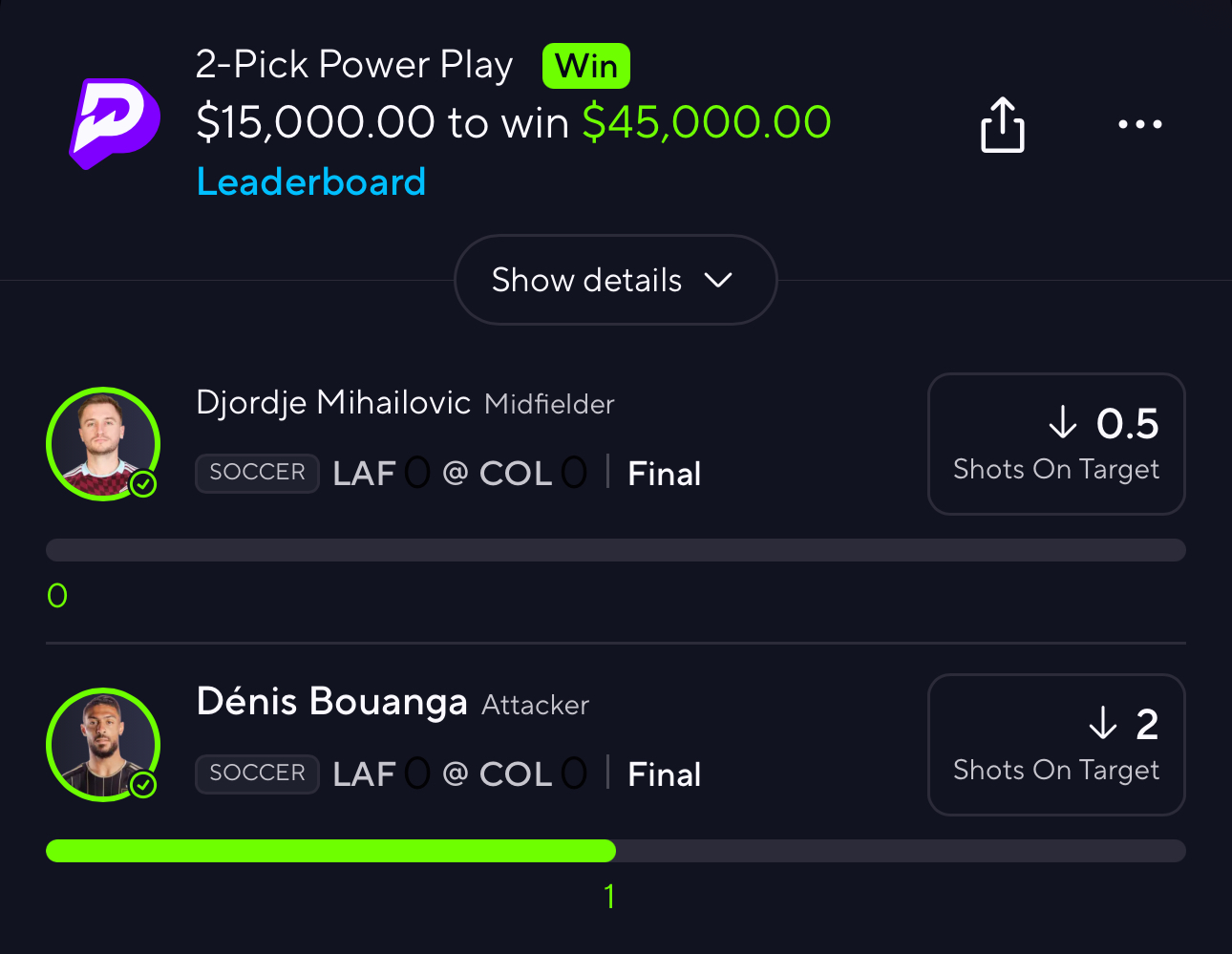
Task: Click Bouanga's green progress bar
Action: point(330,851)
